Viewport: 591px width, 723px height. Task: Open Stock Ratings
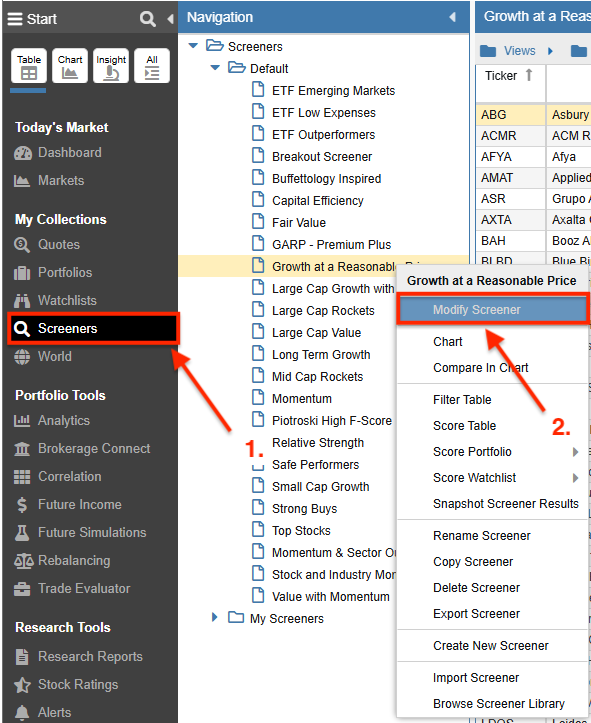(x=66, y=684)
